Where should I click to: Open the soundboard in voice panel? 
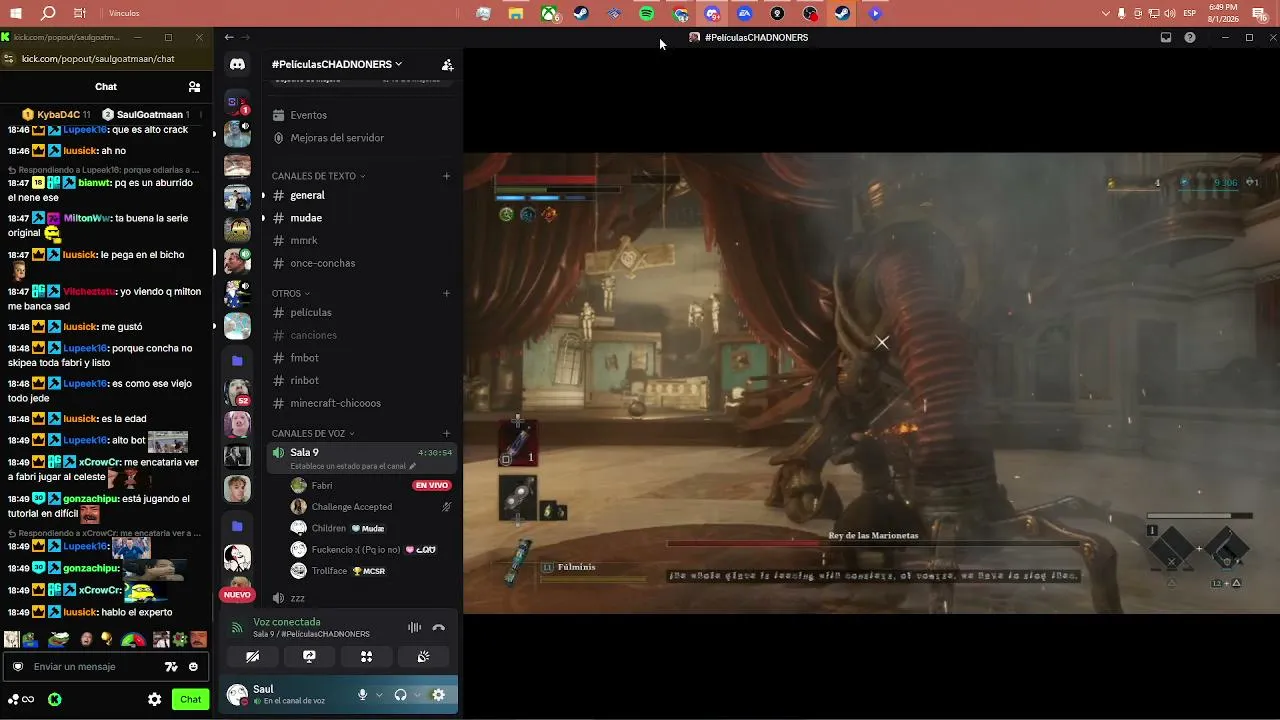tap(423, 657)
